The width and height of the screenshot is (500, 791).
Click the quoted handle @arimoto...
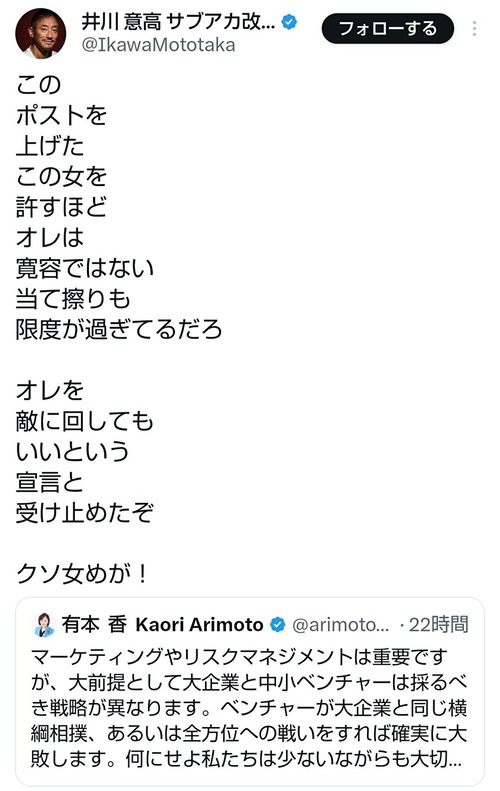tap(341, 625)
